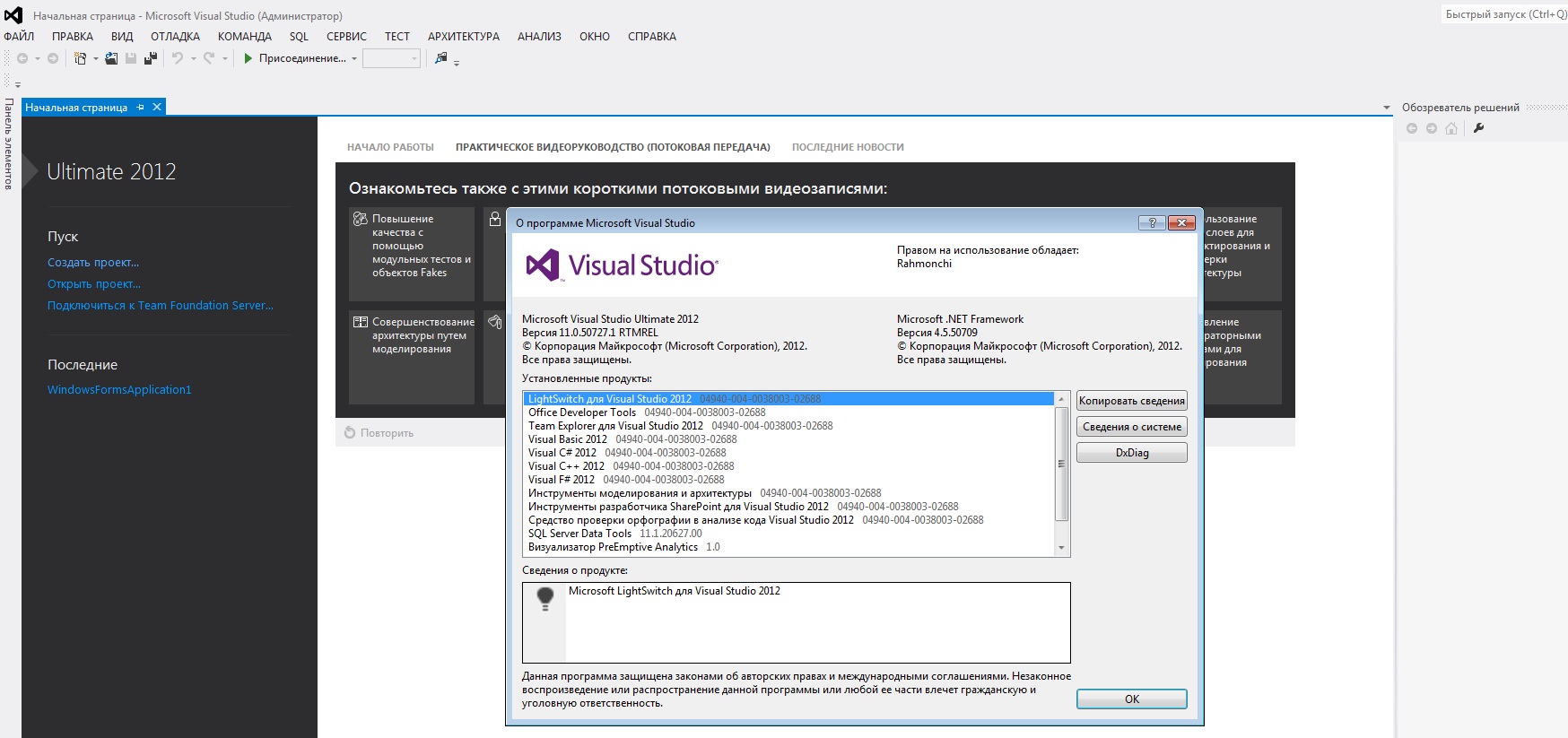The height and width of the screenshot is (738, 1568).
Task: Open the СПРАВКА menu
Action: pyautogui.click(x=652, y=37)
